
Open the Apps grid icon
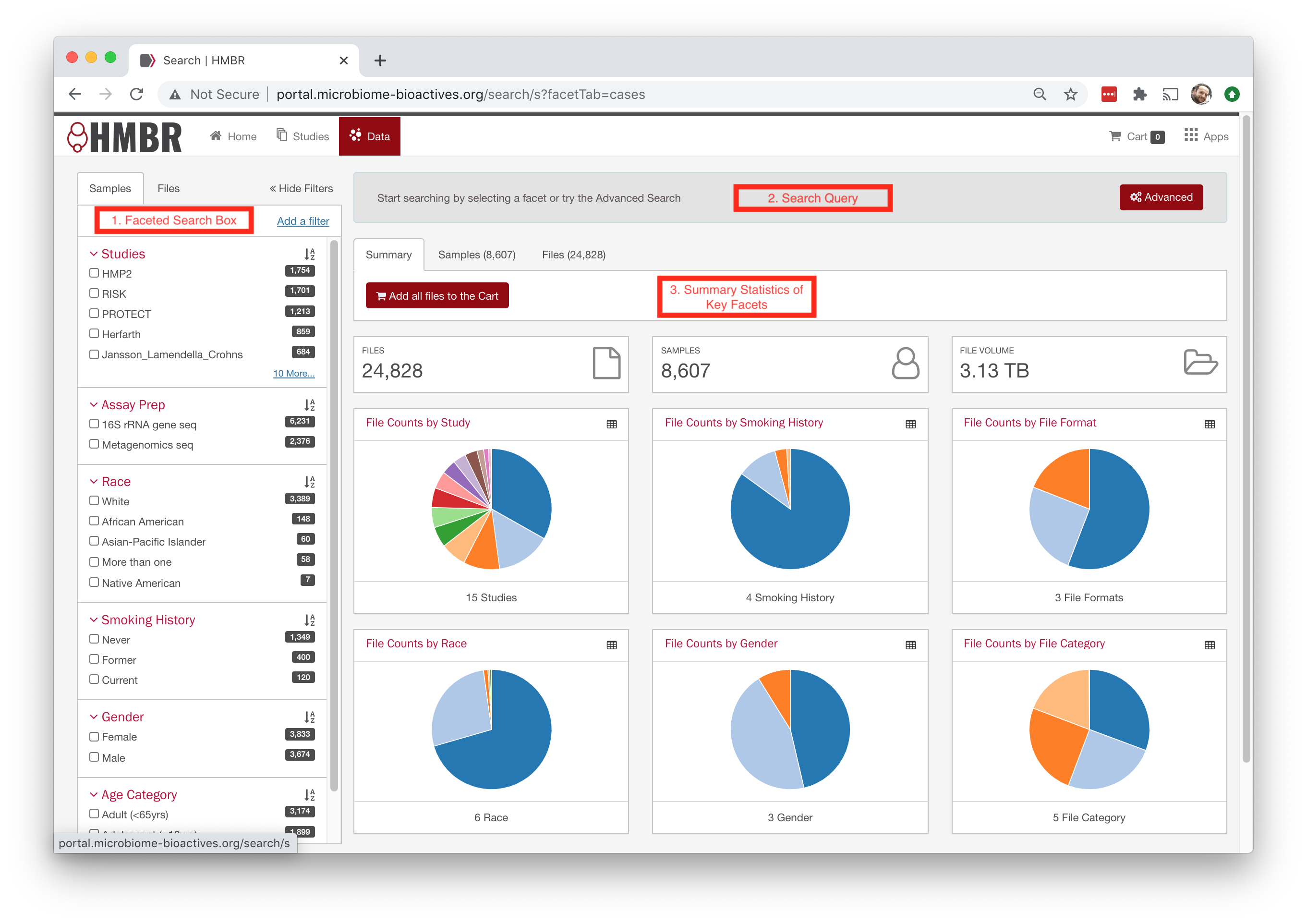tap(1190, 135)
